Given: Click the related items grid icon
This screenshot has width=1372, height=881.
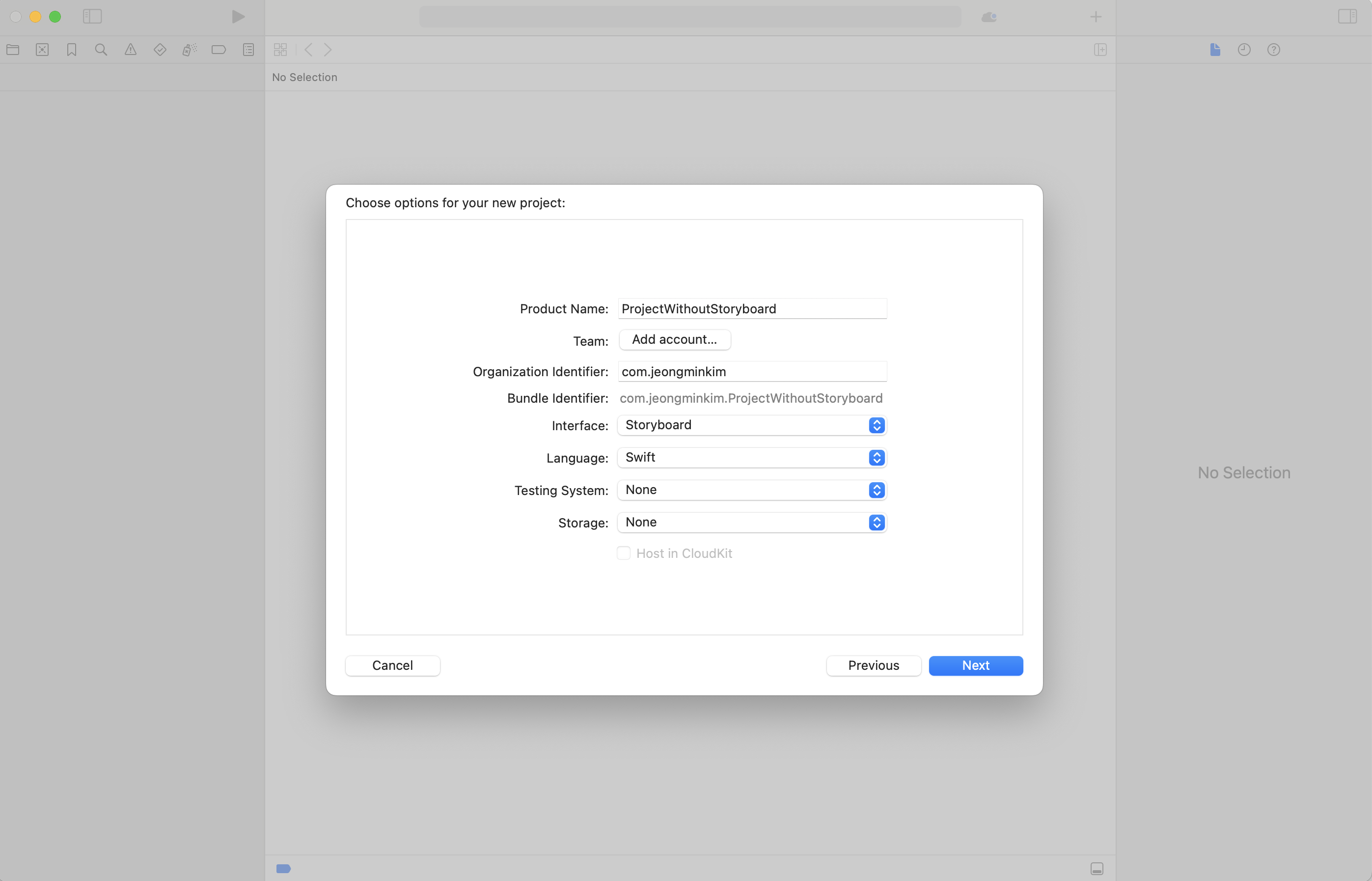Looking at the screenshot, I should click(280, 50).
